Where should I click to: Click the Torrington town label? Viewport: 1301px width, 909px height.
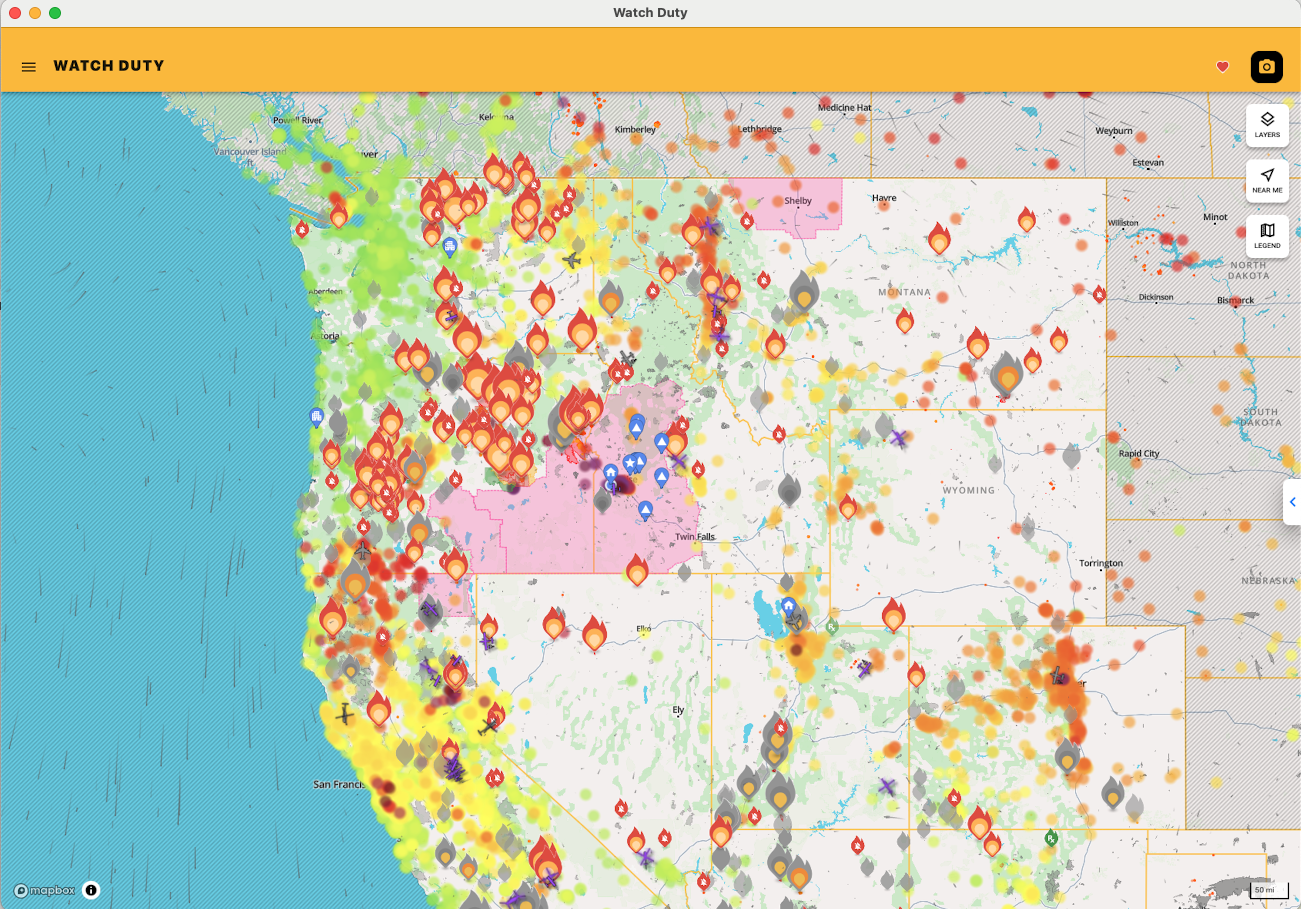[1101, 564]
